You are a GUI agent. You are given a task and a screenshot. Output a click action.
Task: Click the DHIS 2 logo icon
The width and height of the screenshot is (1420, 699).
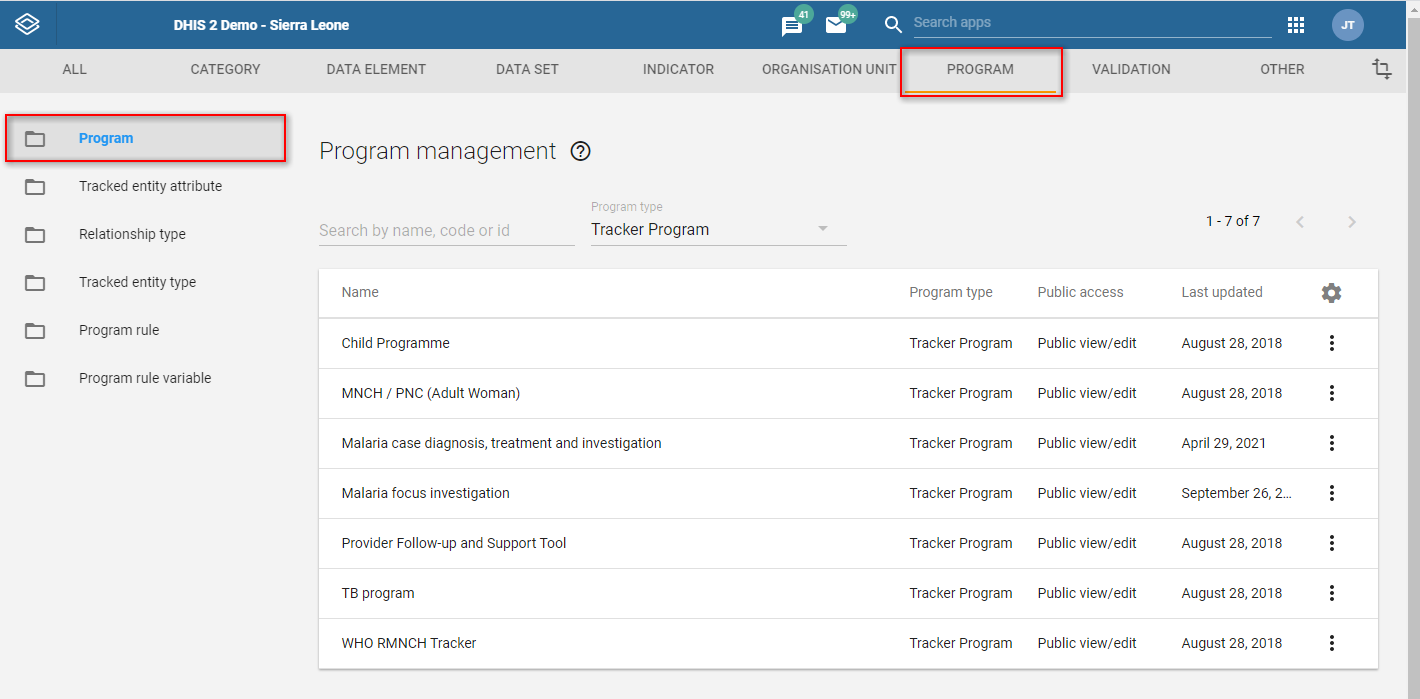[28, 25]
